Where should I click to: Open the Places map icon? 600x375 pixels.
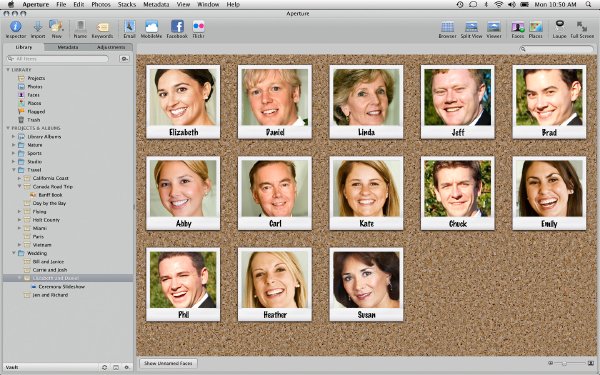tap(536, 26)
